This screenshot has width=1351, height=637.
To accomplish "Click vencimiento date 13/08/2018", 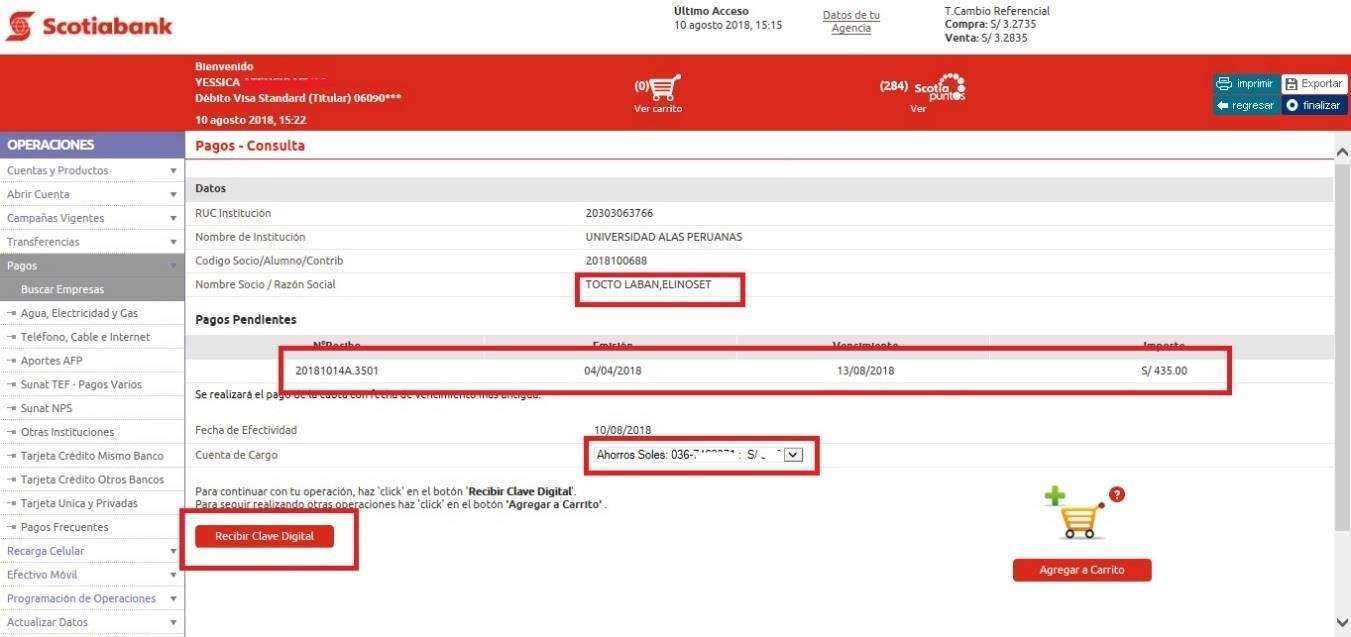I will tap(865, 371).
